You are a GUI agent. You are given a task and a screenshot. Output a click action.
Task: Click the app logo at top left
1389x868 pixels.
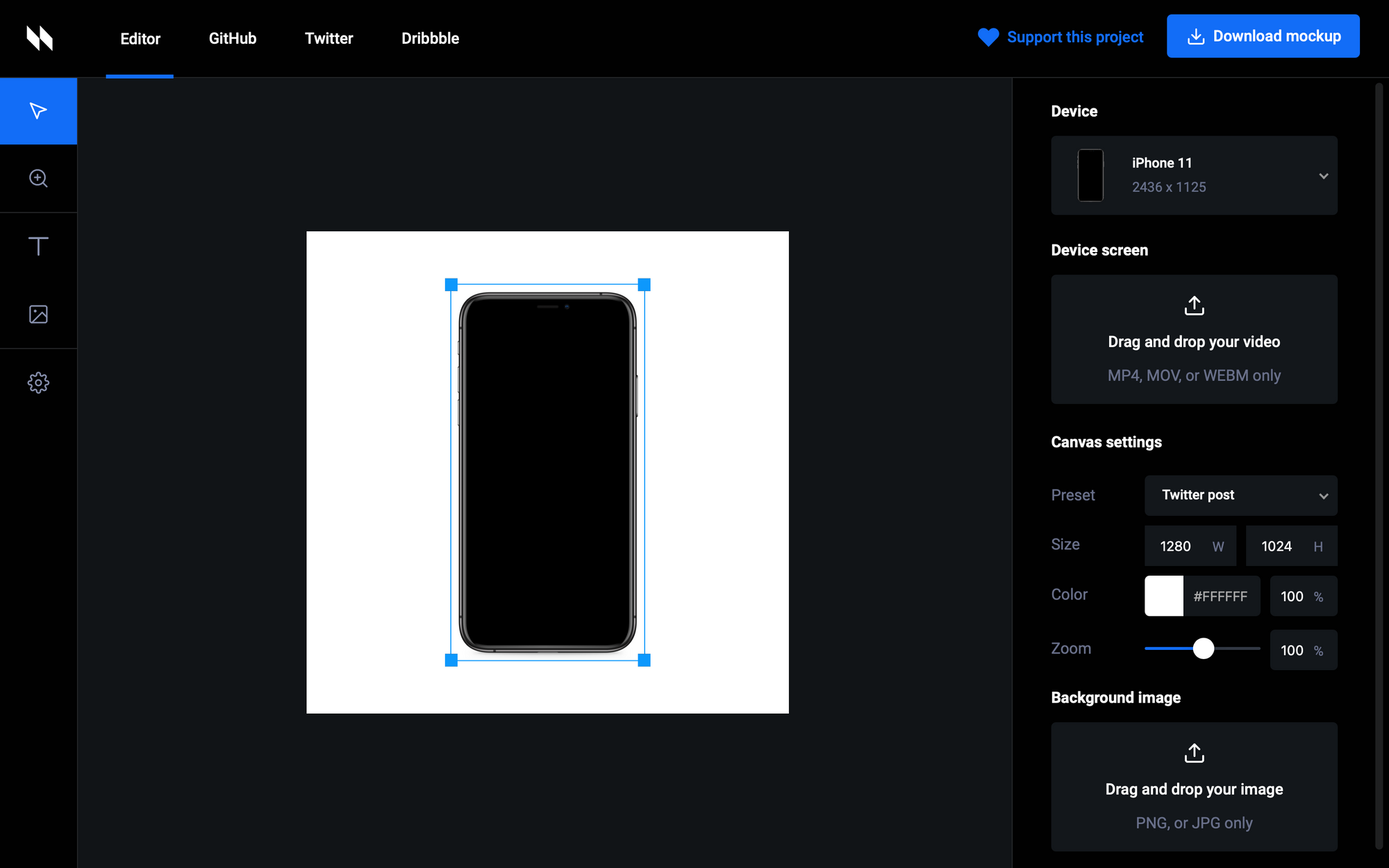(x=40, y=38)
